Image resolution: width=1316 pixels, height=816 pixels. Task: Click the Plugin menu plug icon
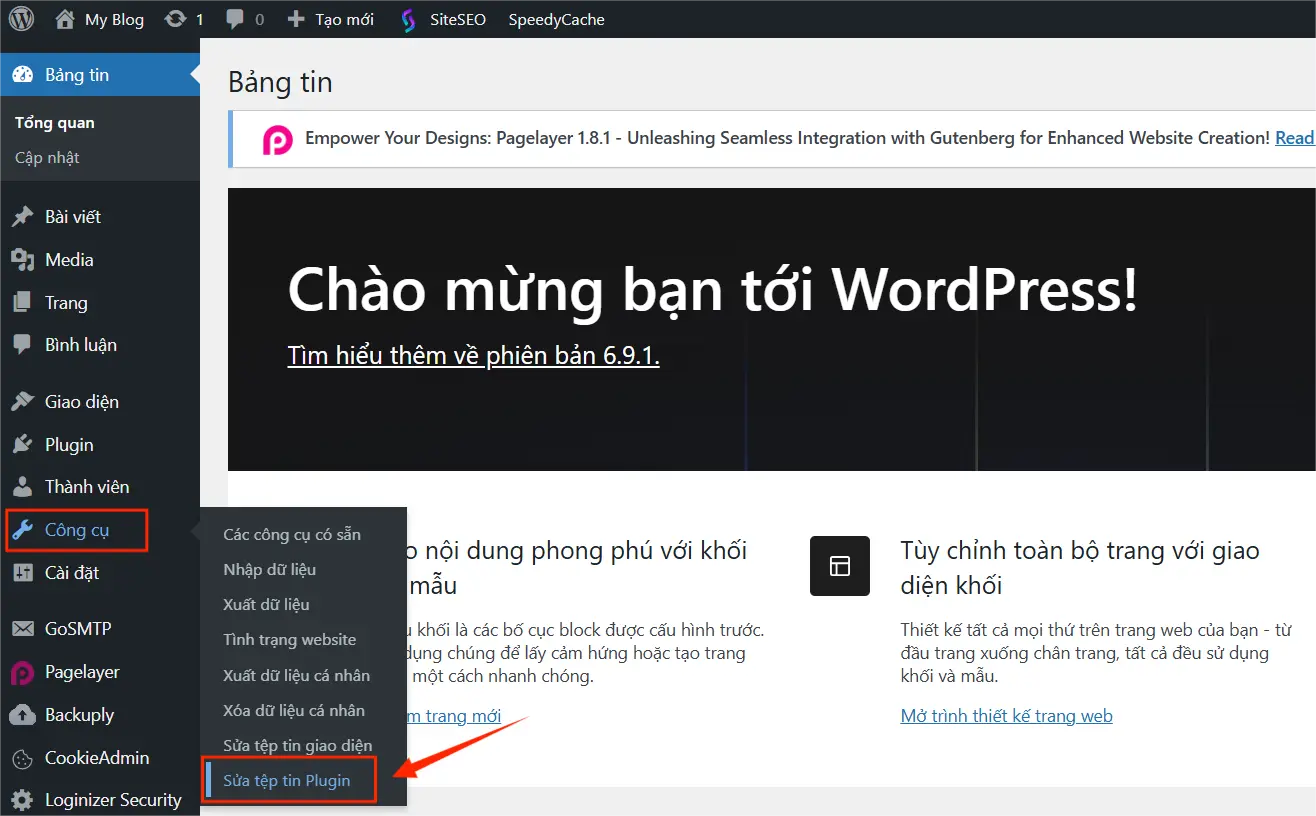tap(22, 445)
